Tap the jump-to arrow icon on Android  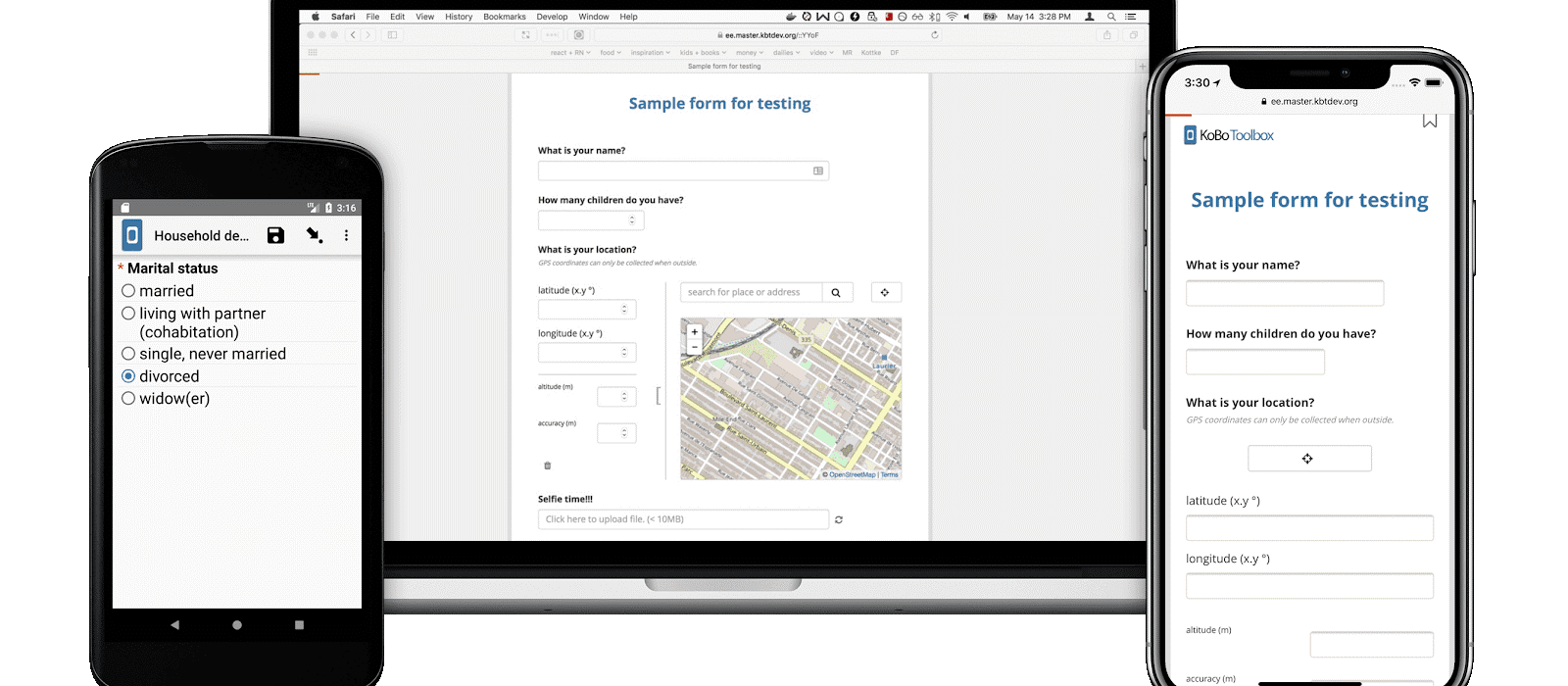[x=314, y=235]
